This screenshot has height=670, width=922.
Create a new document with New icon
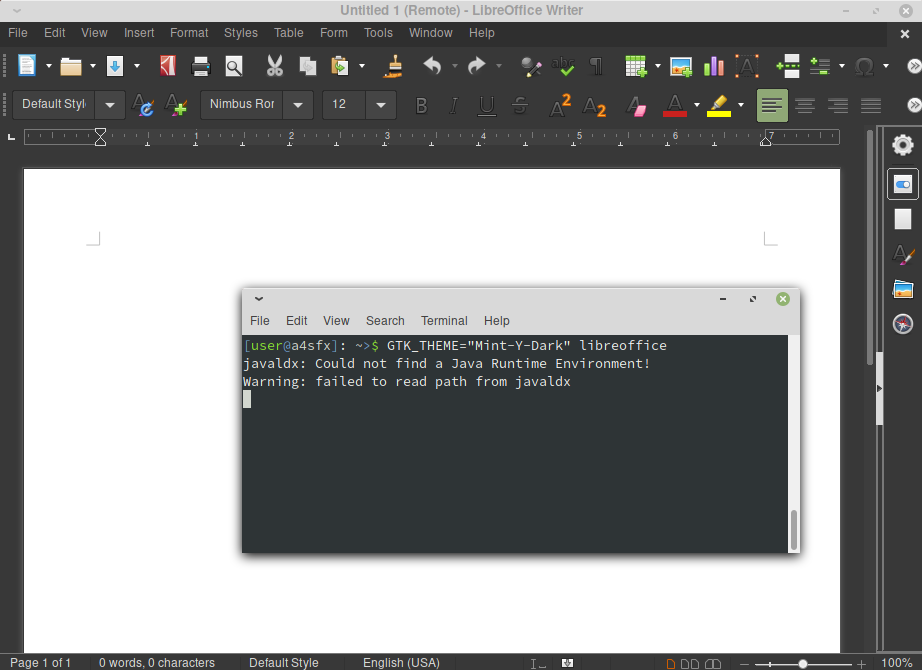26,66
